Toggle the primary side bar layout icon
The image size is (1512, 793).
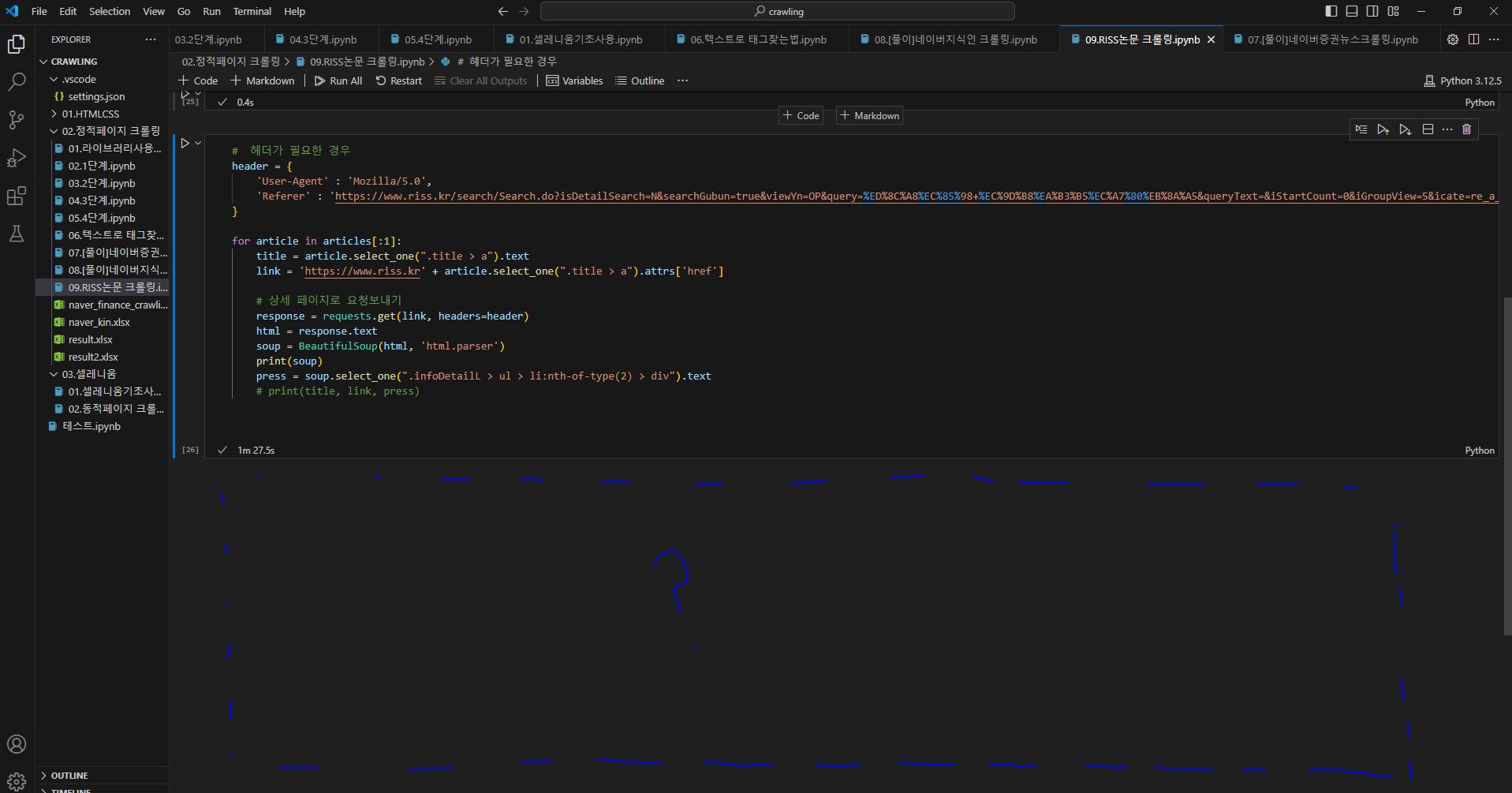1331,11
